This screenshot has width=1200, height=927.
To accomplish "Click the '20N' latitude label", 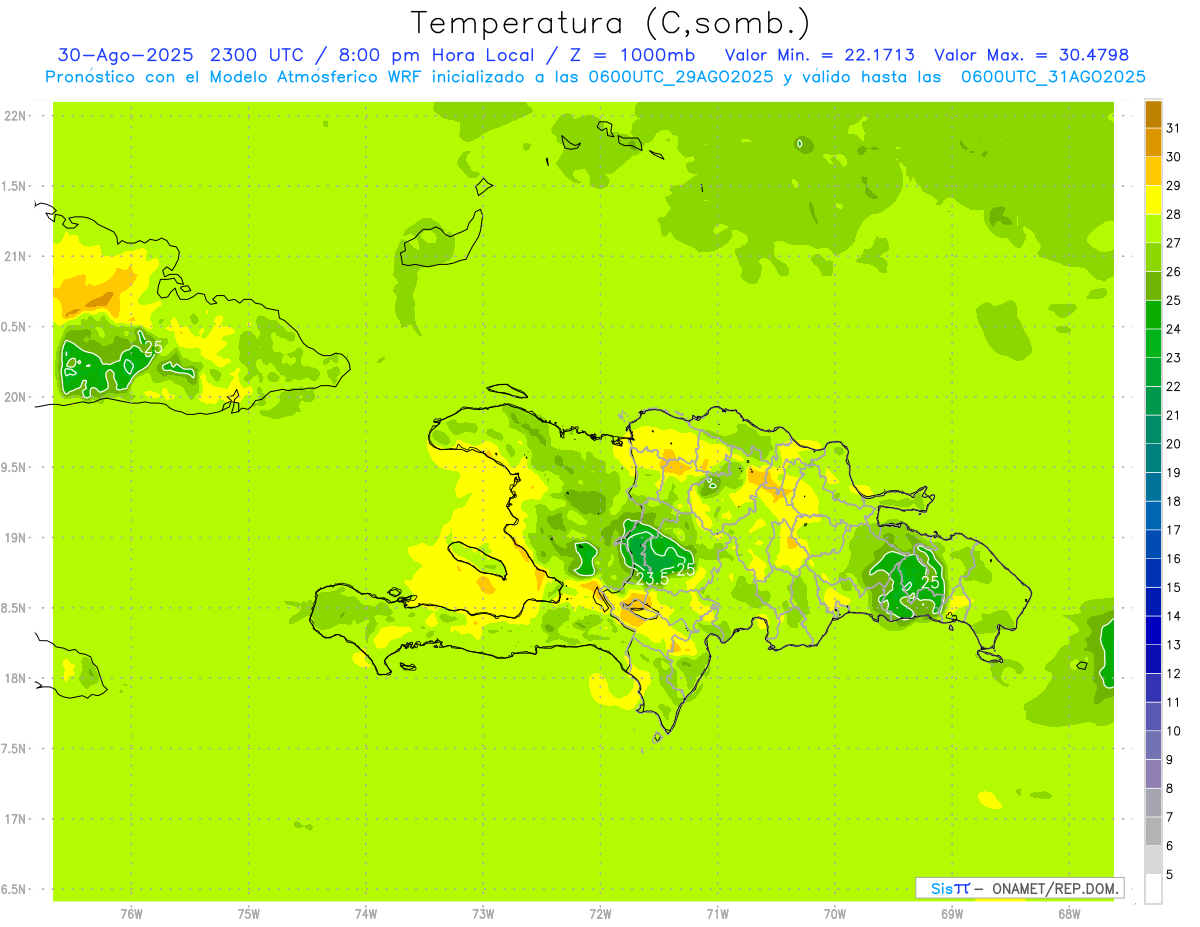I will click(15, 397).
